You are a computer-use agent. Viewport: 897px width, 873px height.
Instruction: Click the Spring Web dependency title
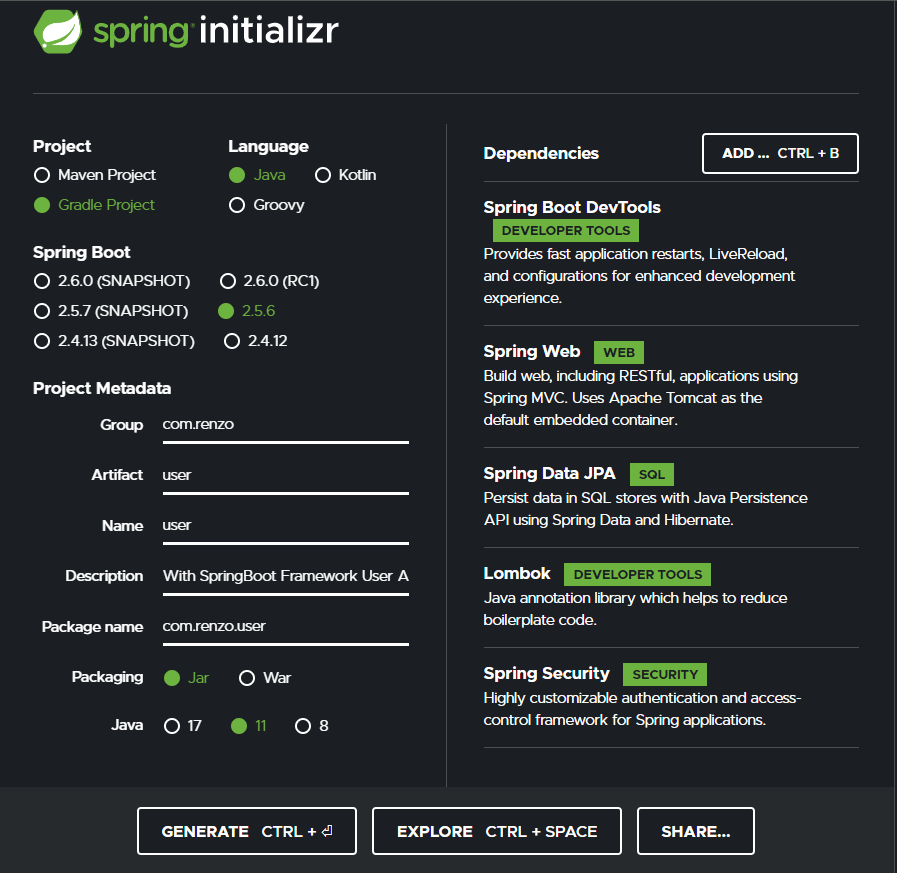click(531, 351)
